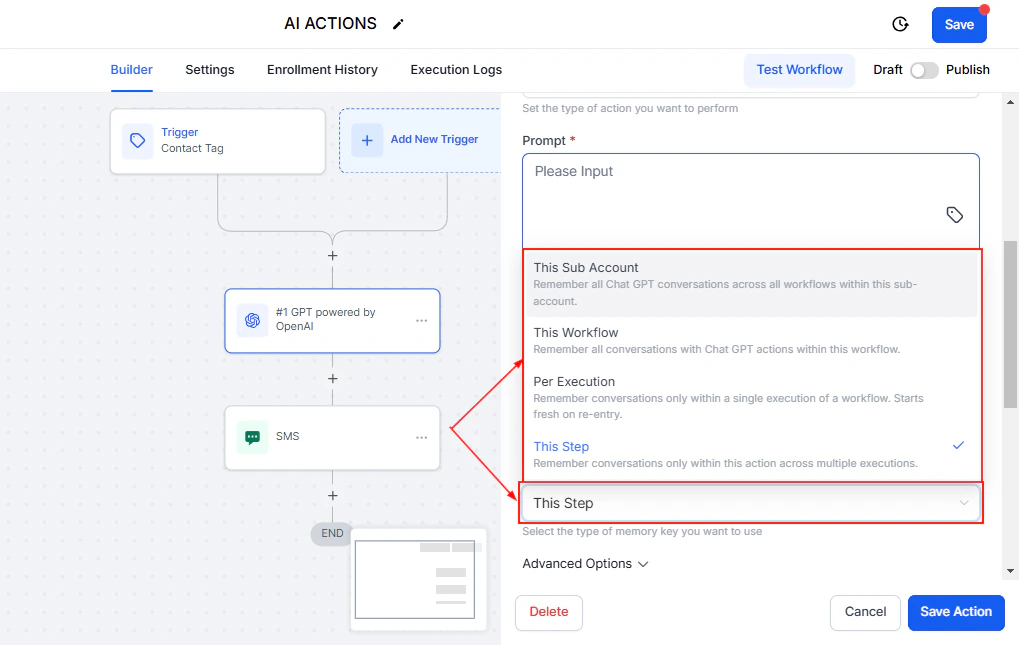This screenshot has height=645, width=1019.
Task: Click the scrollbar down arrow
Action: click(x=1010, y=571)
